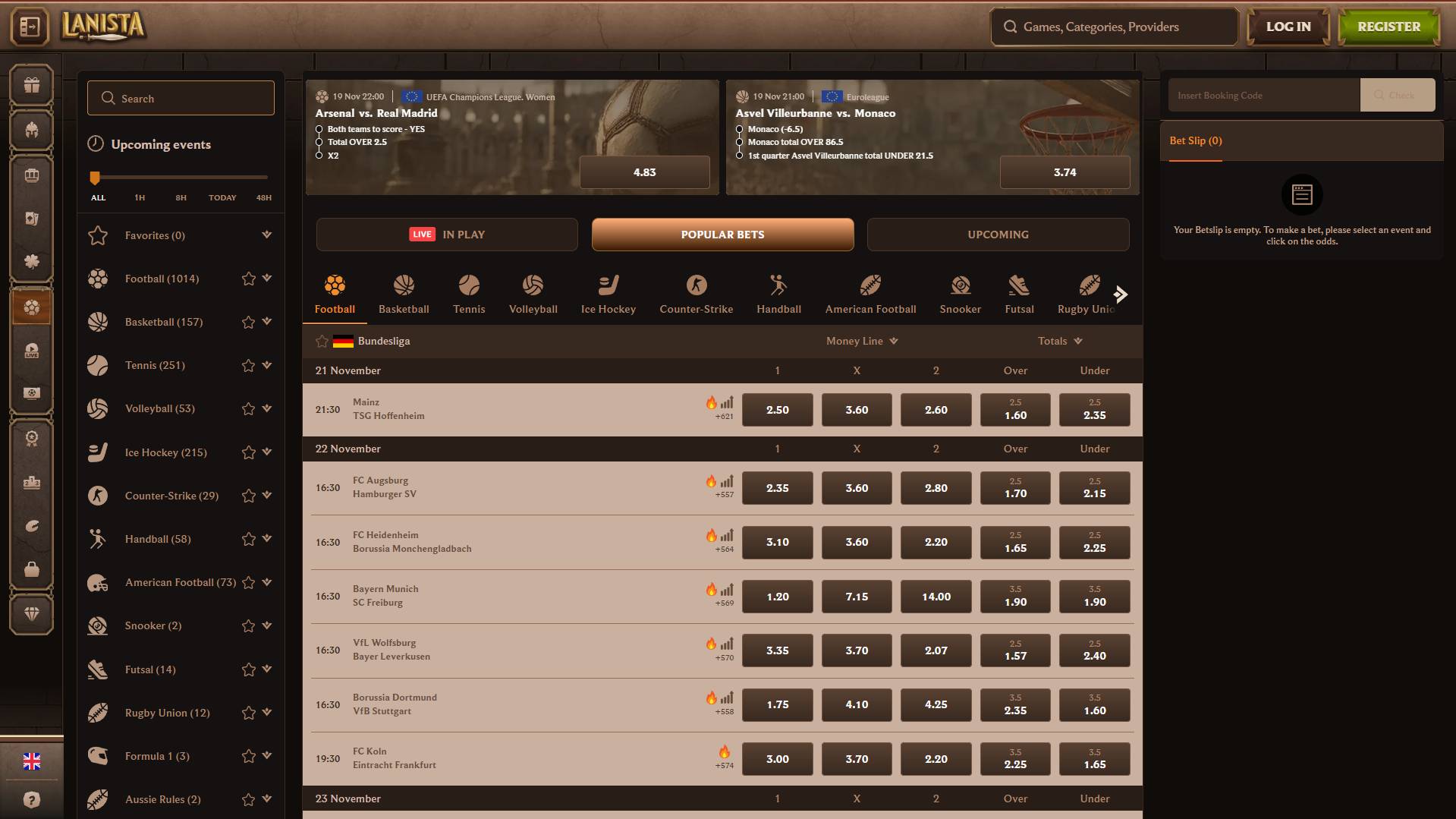The height and width of the screenshot is (819, 1456).
Task: Choose the Snooker icon in sports row
Action: pyautogui.click(x=960, y=294)
